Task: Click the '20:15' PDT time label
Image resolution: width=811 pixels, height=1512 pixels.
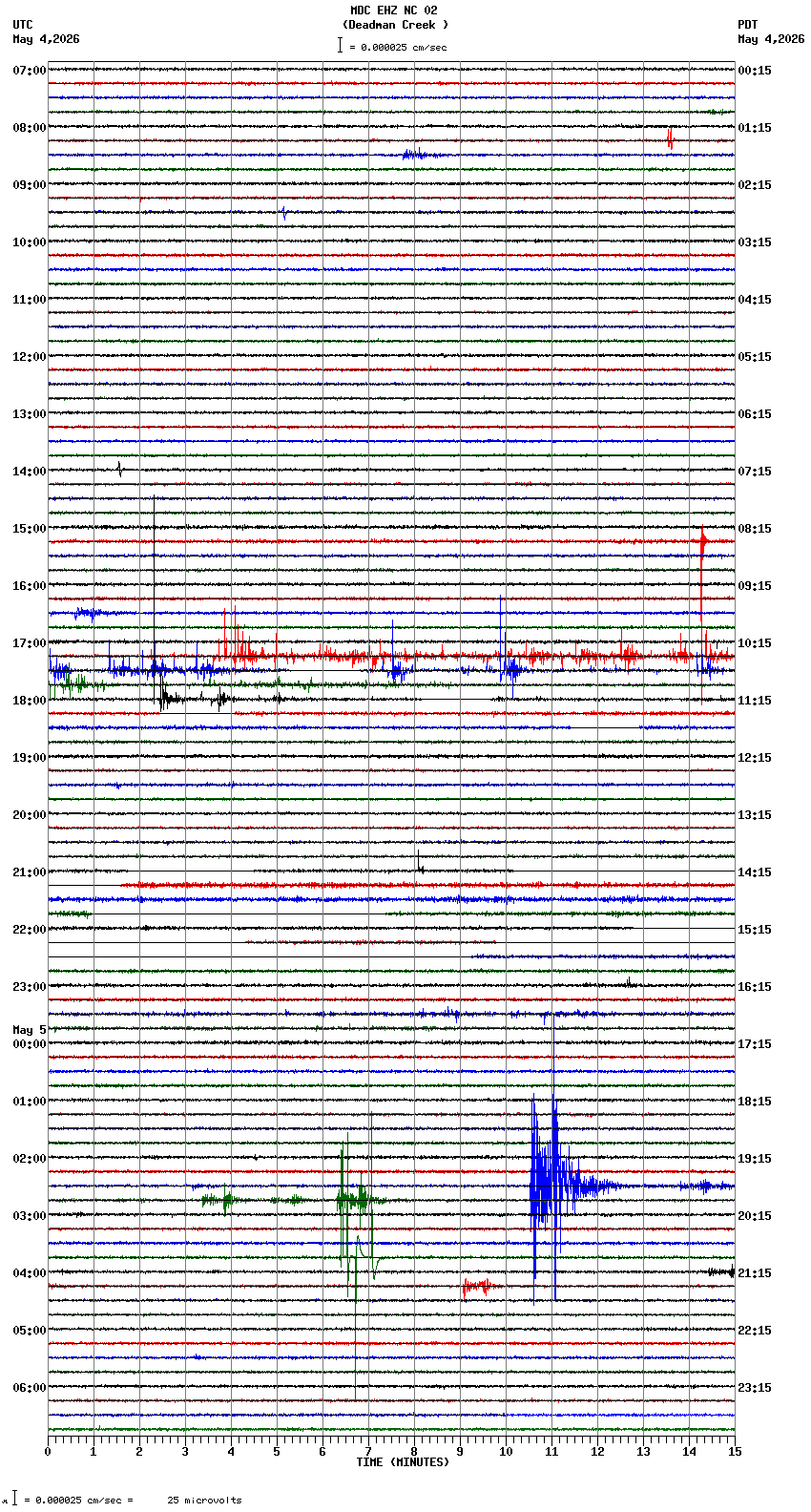Action: point(754,1216)
